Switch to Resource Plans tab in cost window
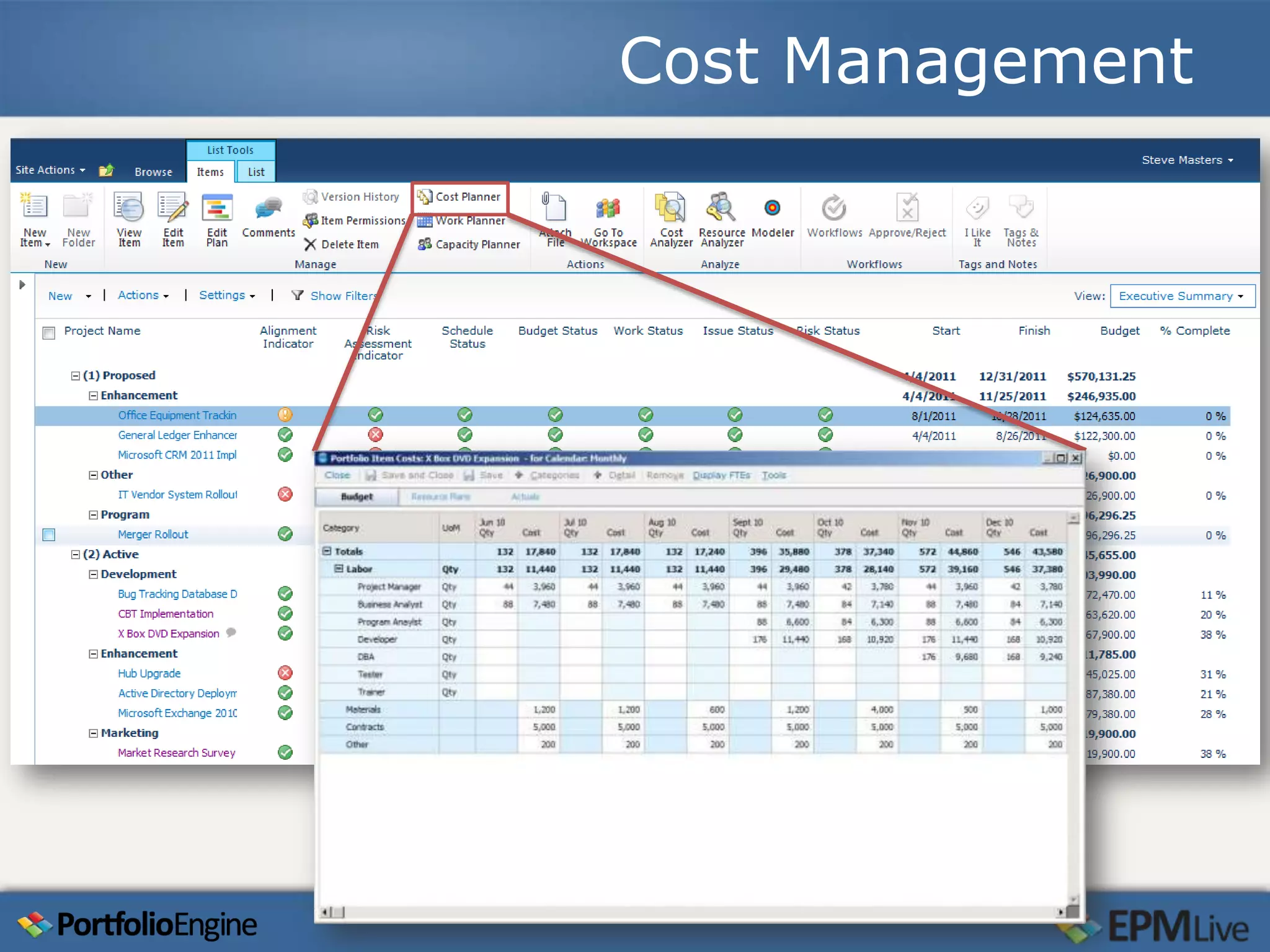Image resolution: width=1270 pixels, height=952 pixels. tap(441, 496)
